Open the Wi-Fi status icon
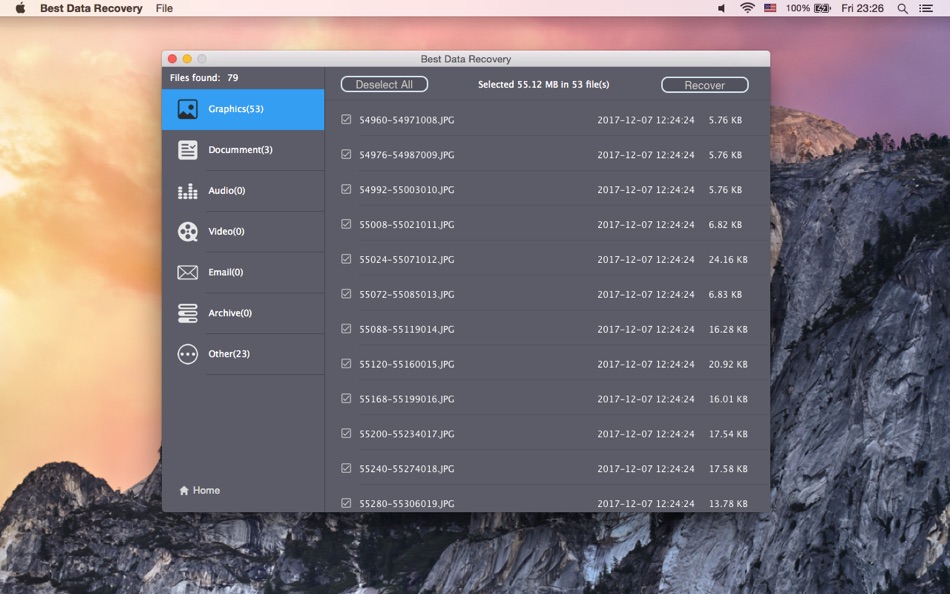Viewport: 950px width, 594px height. (x=747, y=8)
